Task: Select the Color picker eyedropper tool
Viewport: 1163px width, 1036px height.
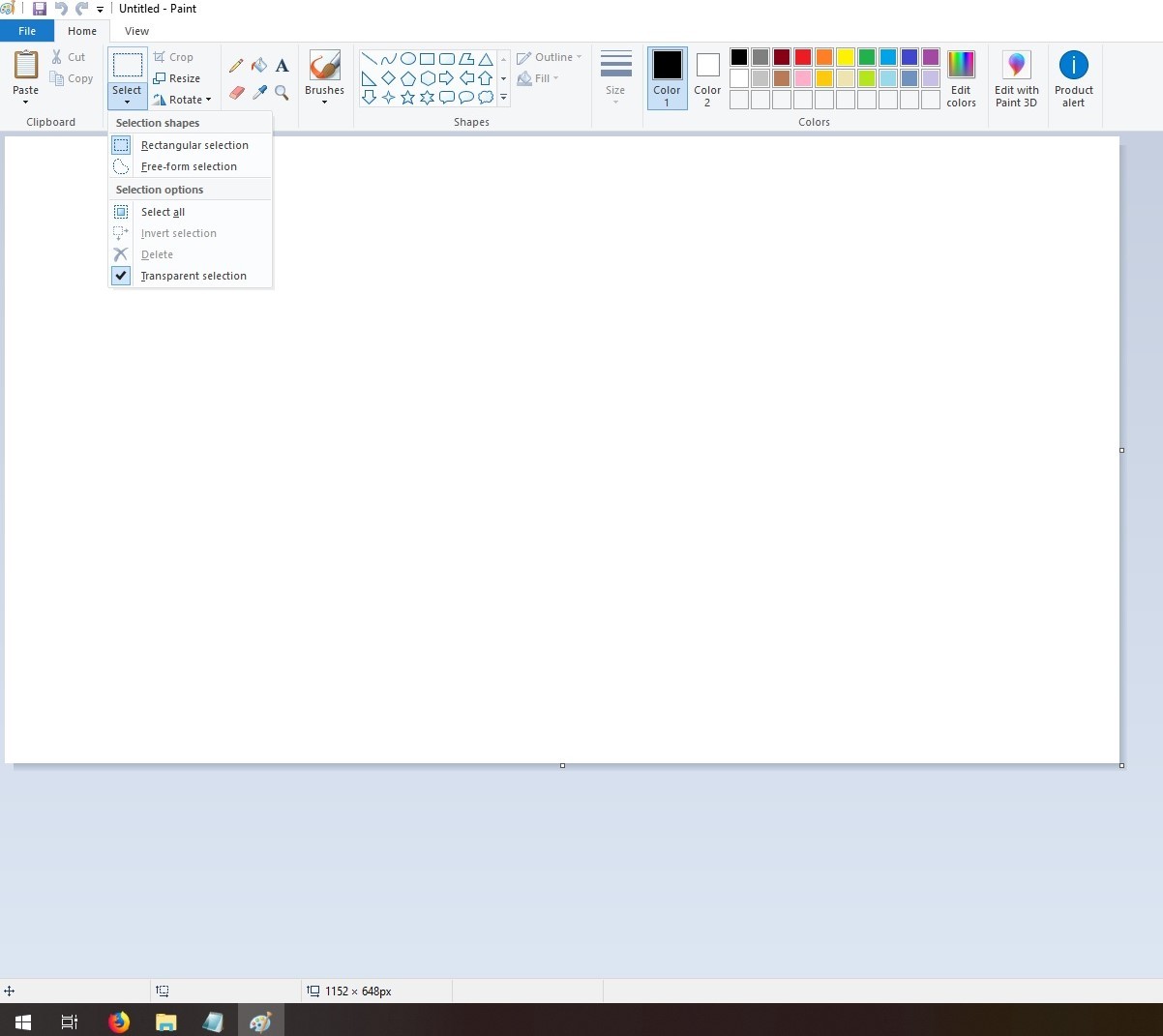Action: tap(259, 92)
